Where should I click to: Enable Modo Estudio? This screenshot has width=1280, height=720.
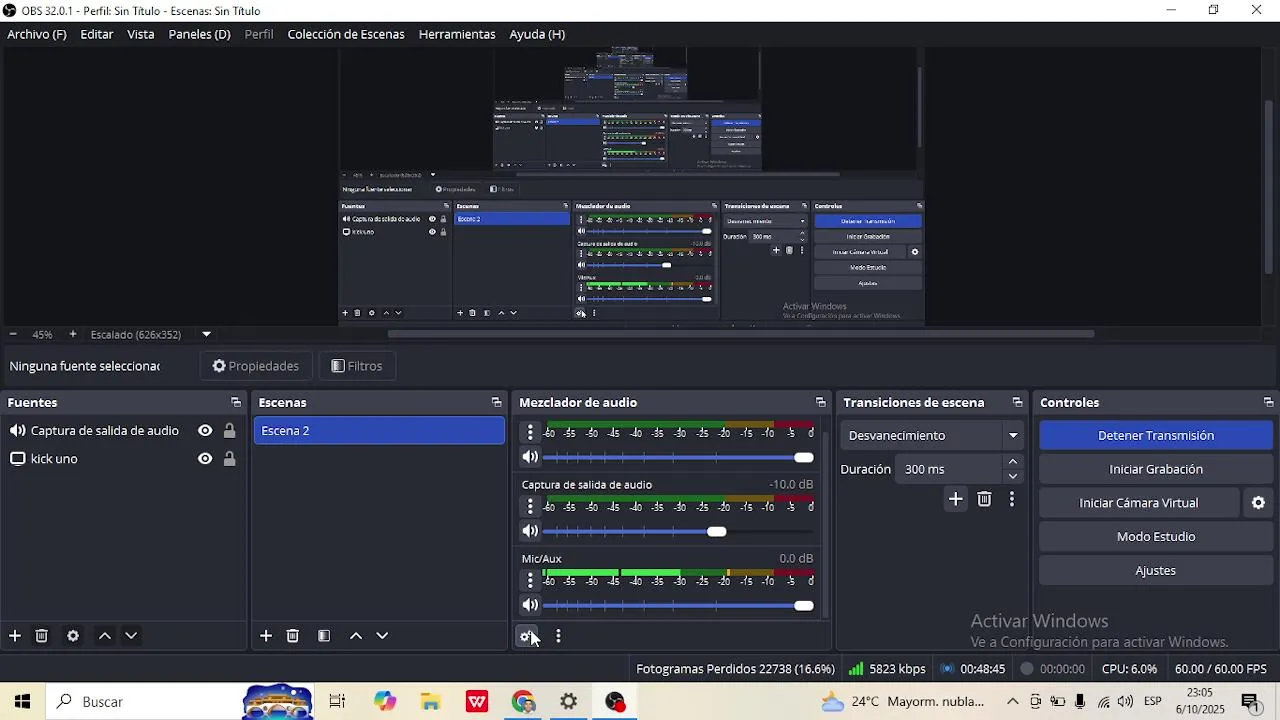click(1156, 537)
